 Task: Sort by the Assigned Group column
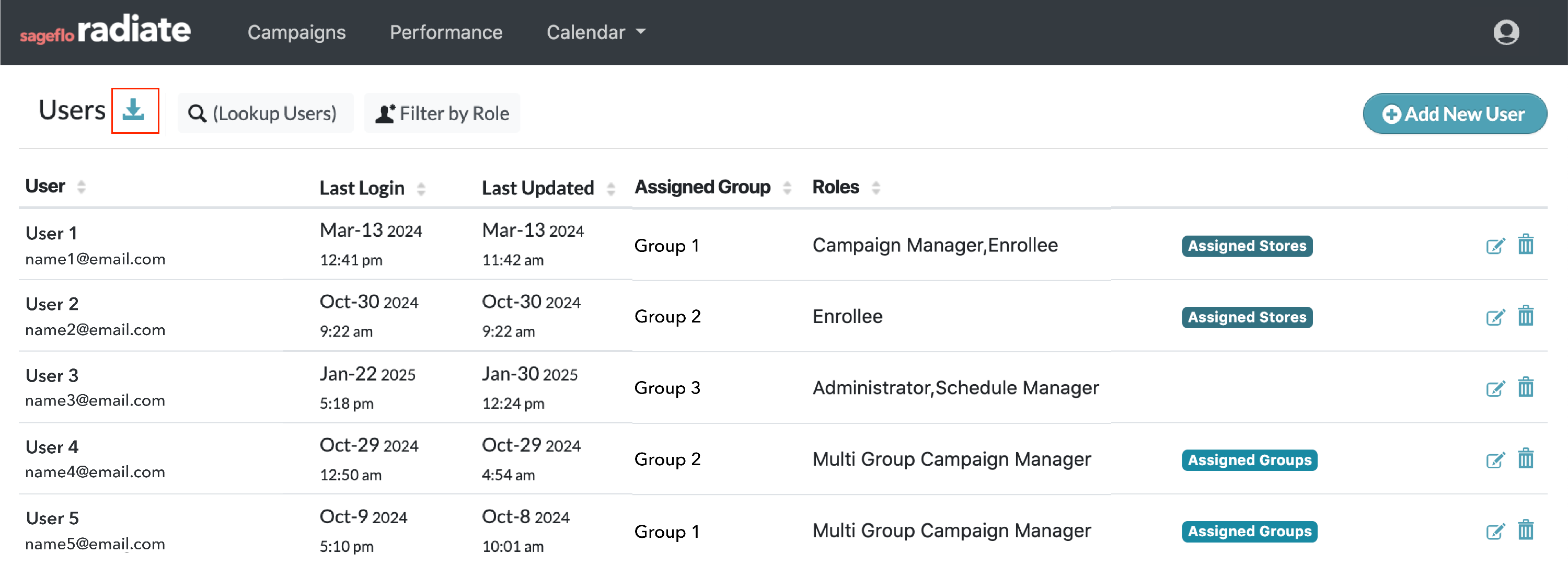[787, 188]
